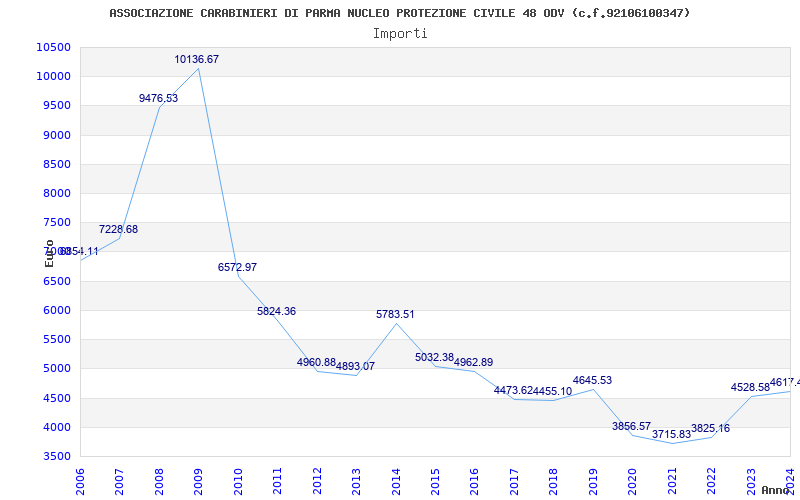Click the y-axis value 6500

click(56, 281)
